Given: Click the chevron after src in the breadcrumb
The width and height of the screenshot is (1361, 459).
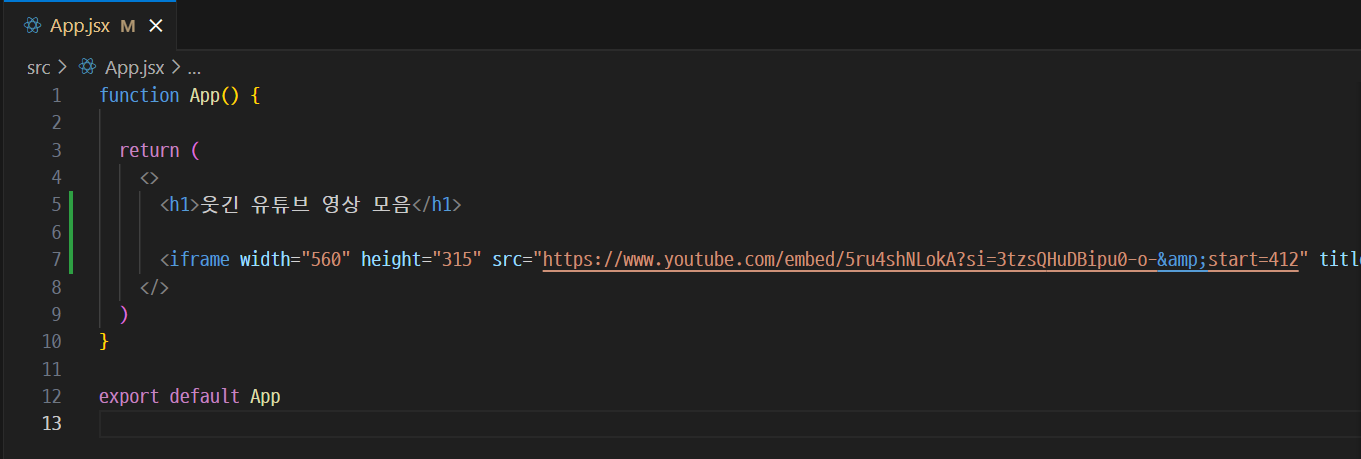Looking at the screenshot, I should [x=62, y=68].
